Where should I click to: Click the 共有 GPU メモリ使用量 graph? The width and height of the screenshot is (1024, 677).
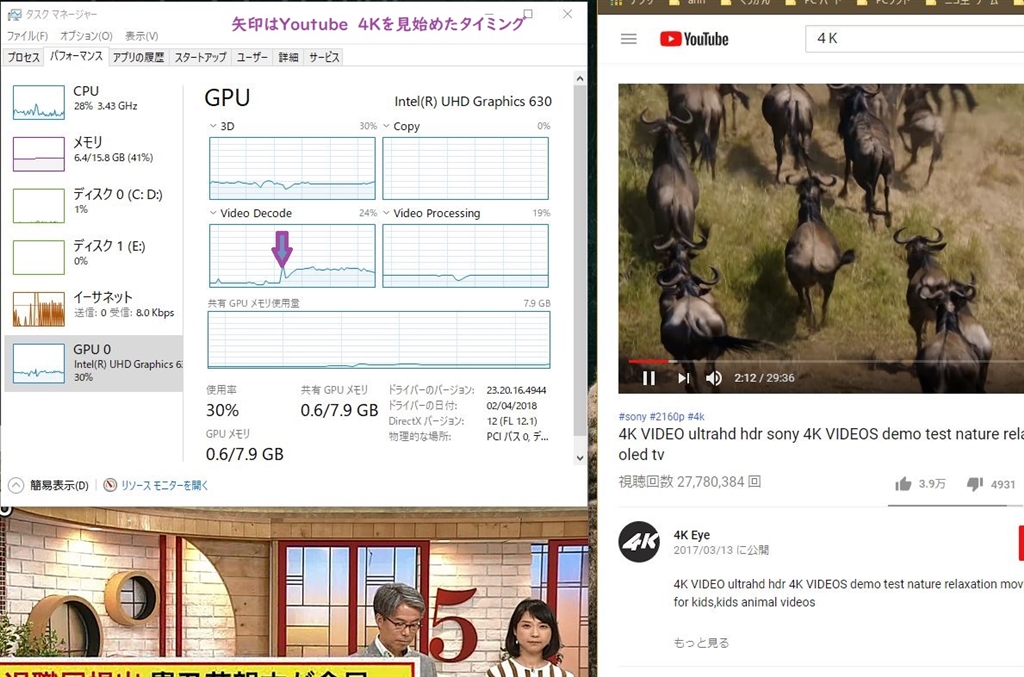tap(379, 340)
